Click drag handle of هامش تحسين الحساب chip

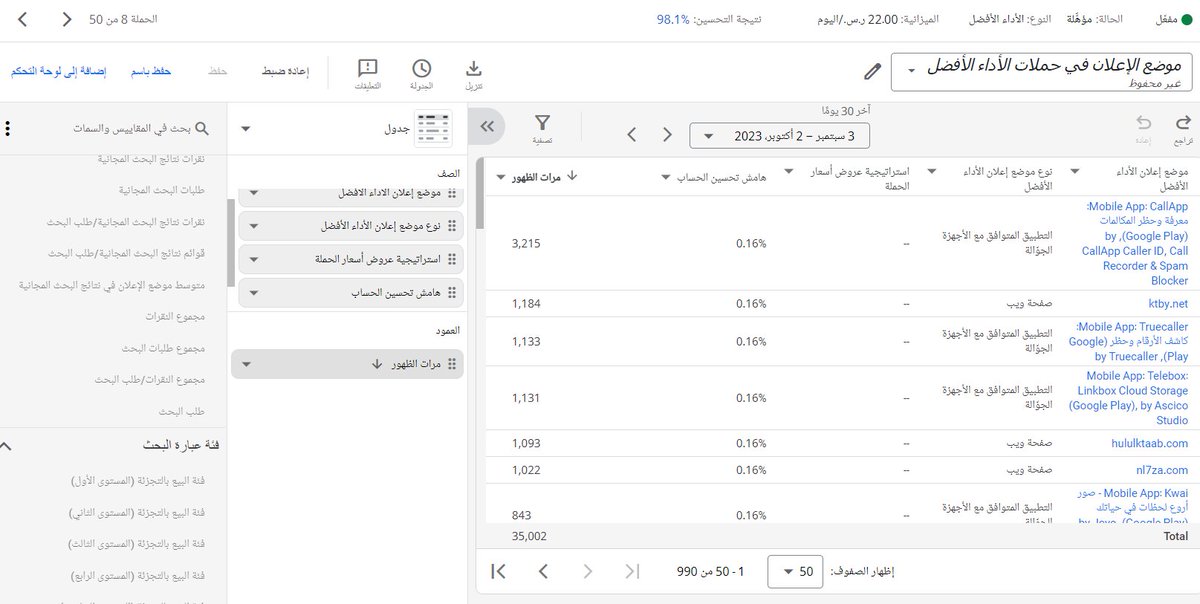point(452,292)
